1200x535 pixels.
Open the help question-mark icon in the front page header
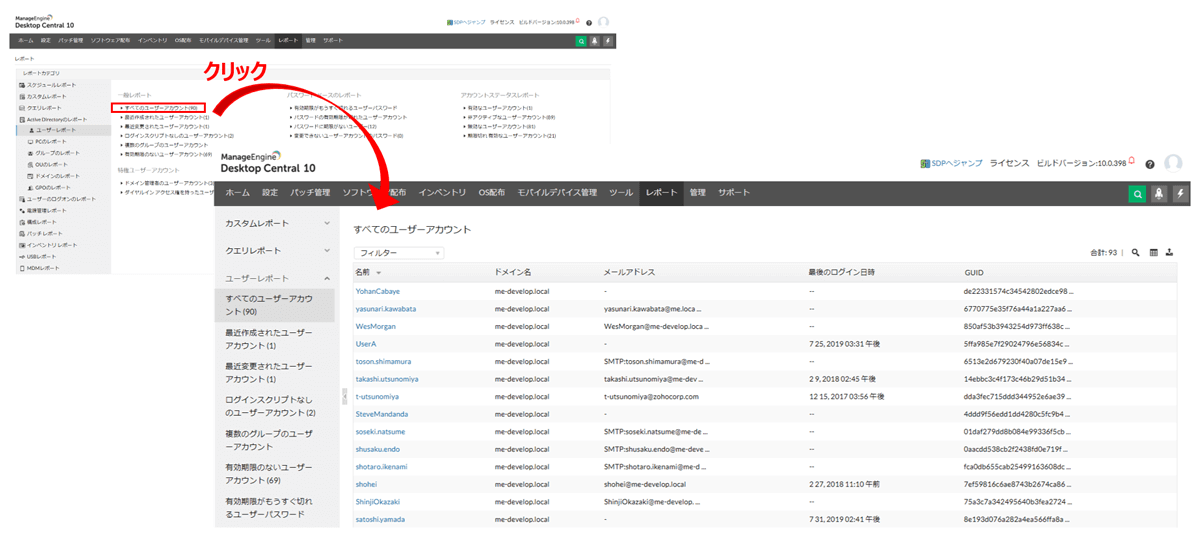[x=1150, y=164]
